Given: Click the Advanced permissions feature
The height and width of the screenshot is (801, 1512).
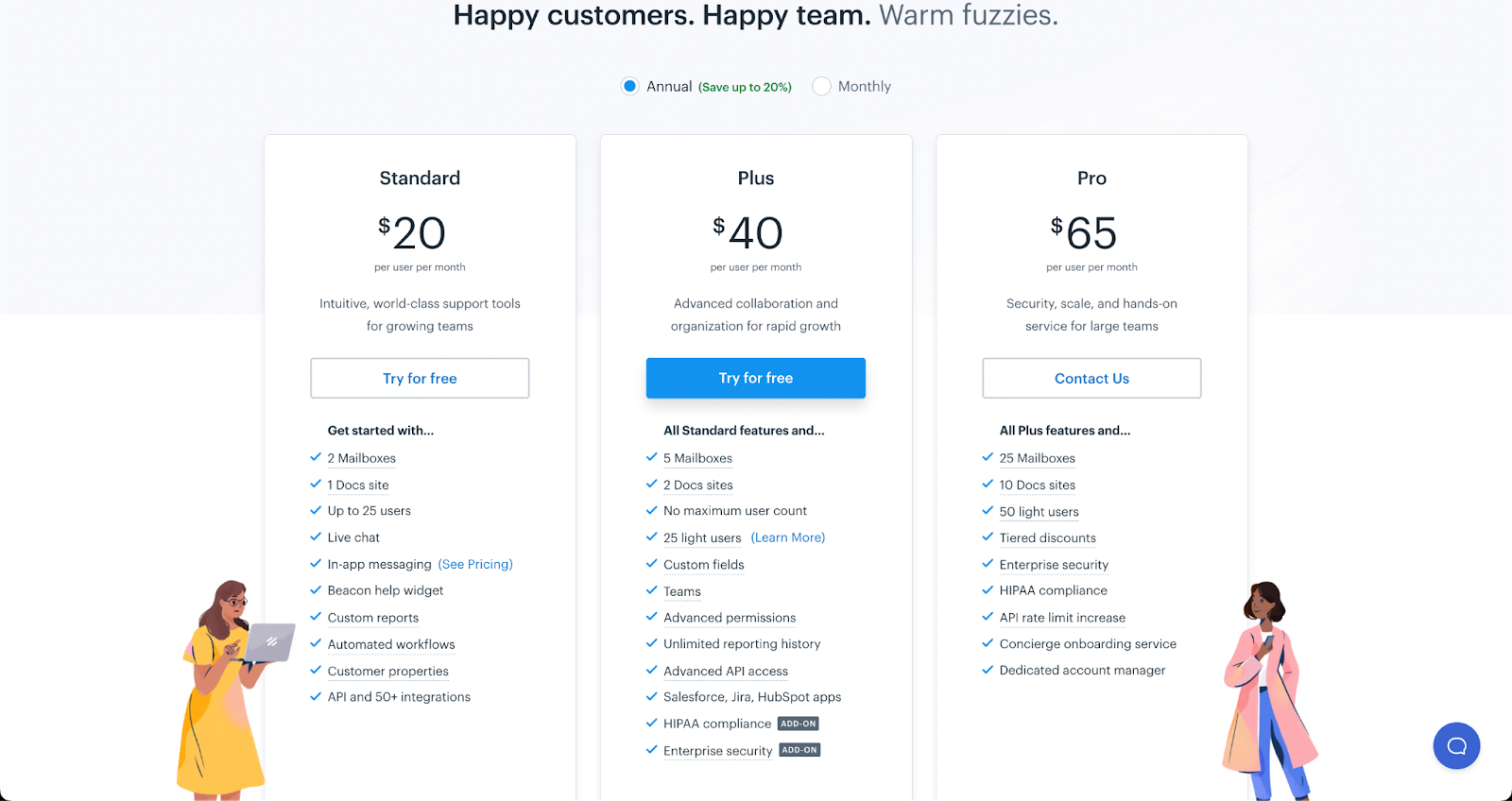Looking at the screenshot, I should (730, 618).
